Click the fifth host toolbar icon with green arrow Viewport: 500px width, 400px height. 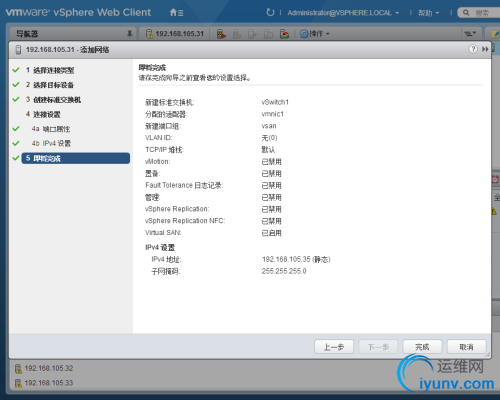click(x=284, y=34)
